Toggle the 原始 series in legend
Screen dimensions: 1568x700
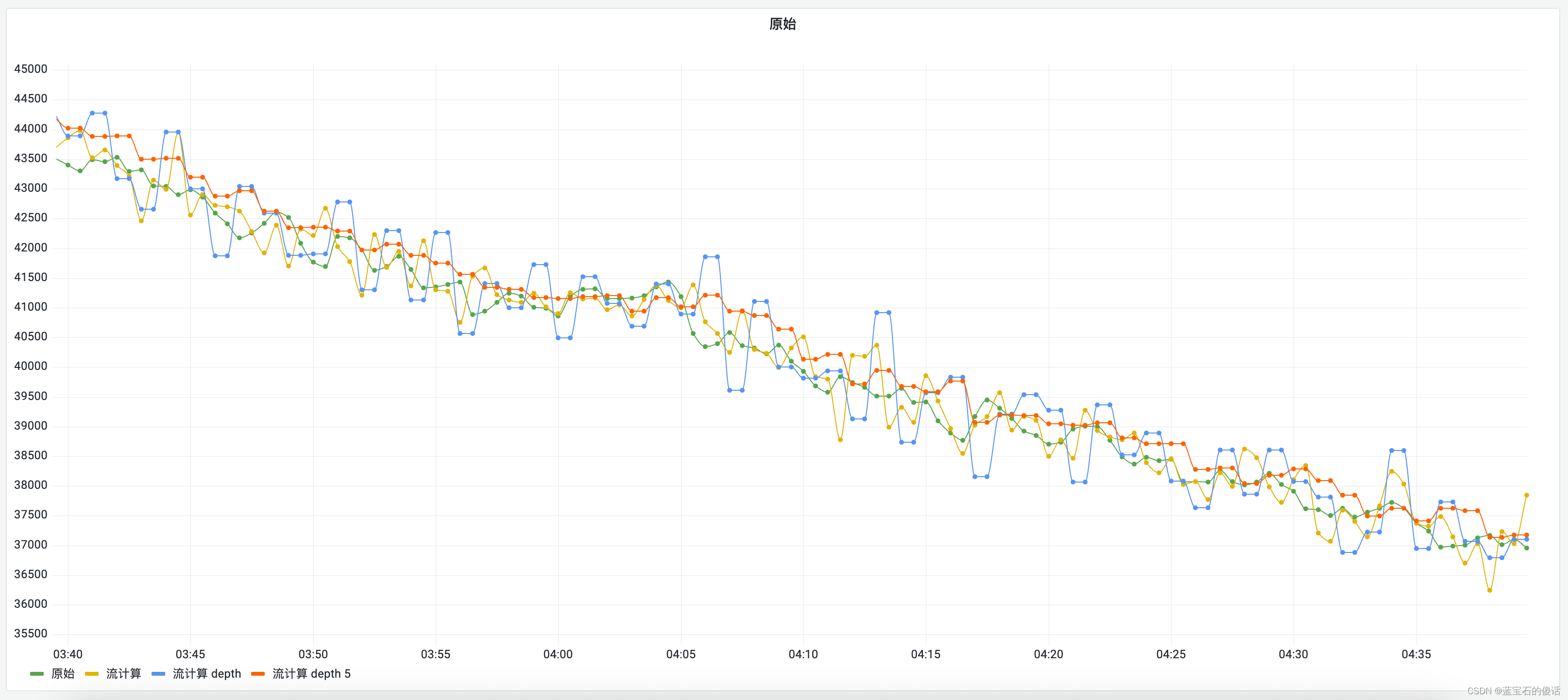63,673
